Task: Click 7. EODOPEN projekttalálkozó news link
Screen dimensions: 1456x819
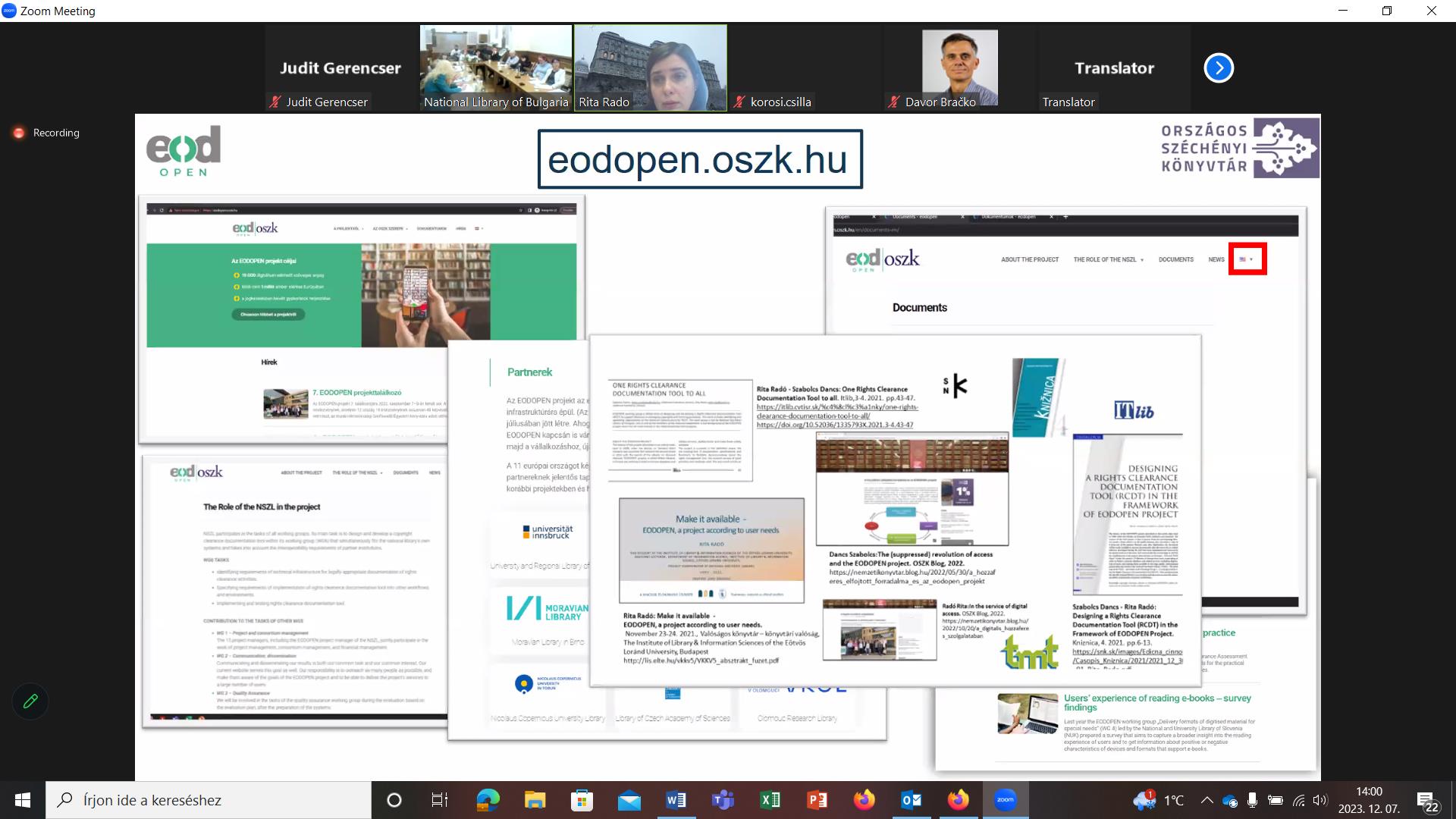Action: (x=356, y=393)
